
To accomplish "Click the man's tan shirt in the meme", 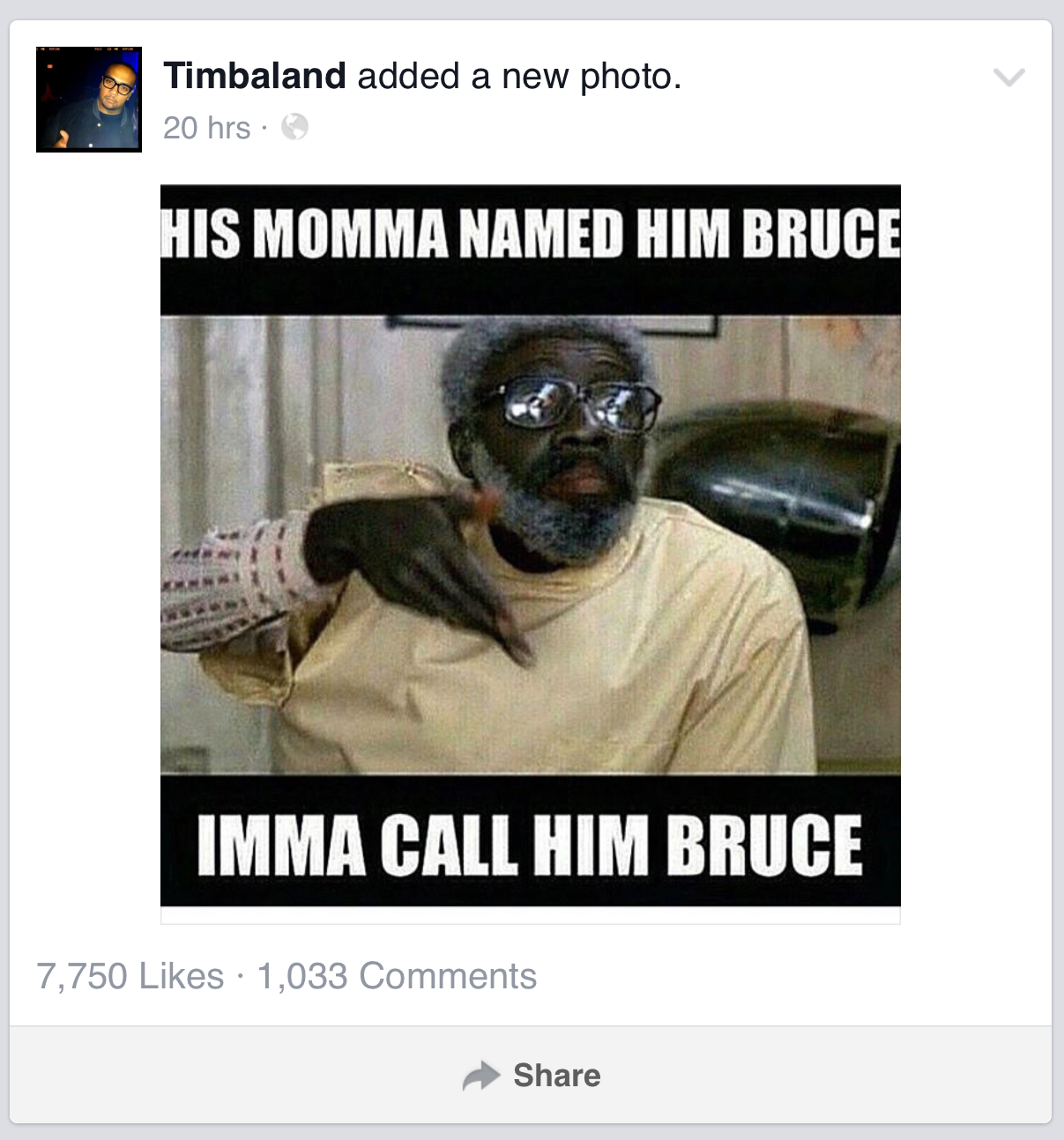I will click(x=564, y=670).
